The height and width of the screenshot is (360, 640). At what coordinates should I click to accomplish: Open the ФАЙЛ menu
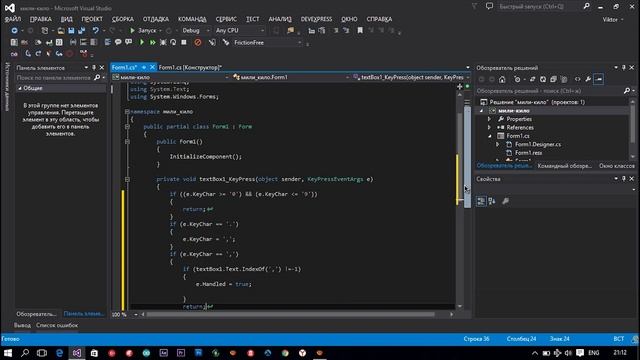pos(13,19)
